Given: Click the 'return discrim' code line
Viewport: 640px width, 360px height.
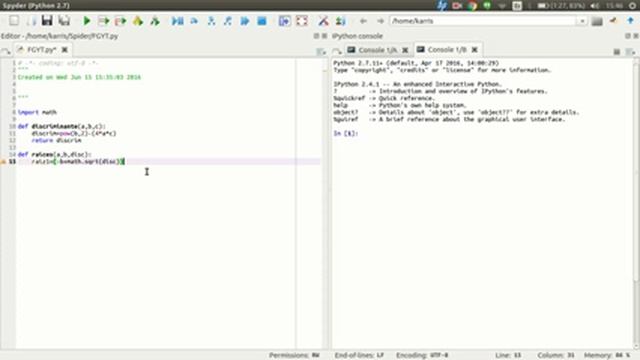Looking at the screenshot, I should pyautogui.click(x=56, y=140).
